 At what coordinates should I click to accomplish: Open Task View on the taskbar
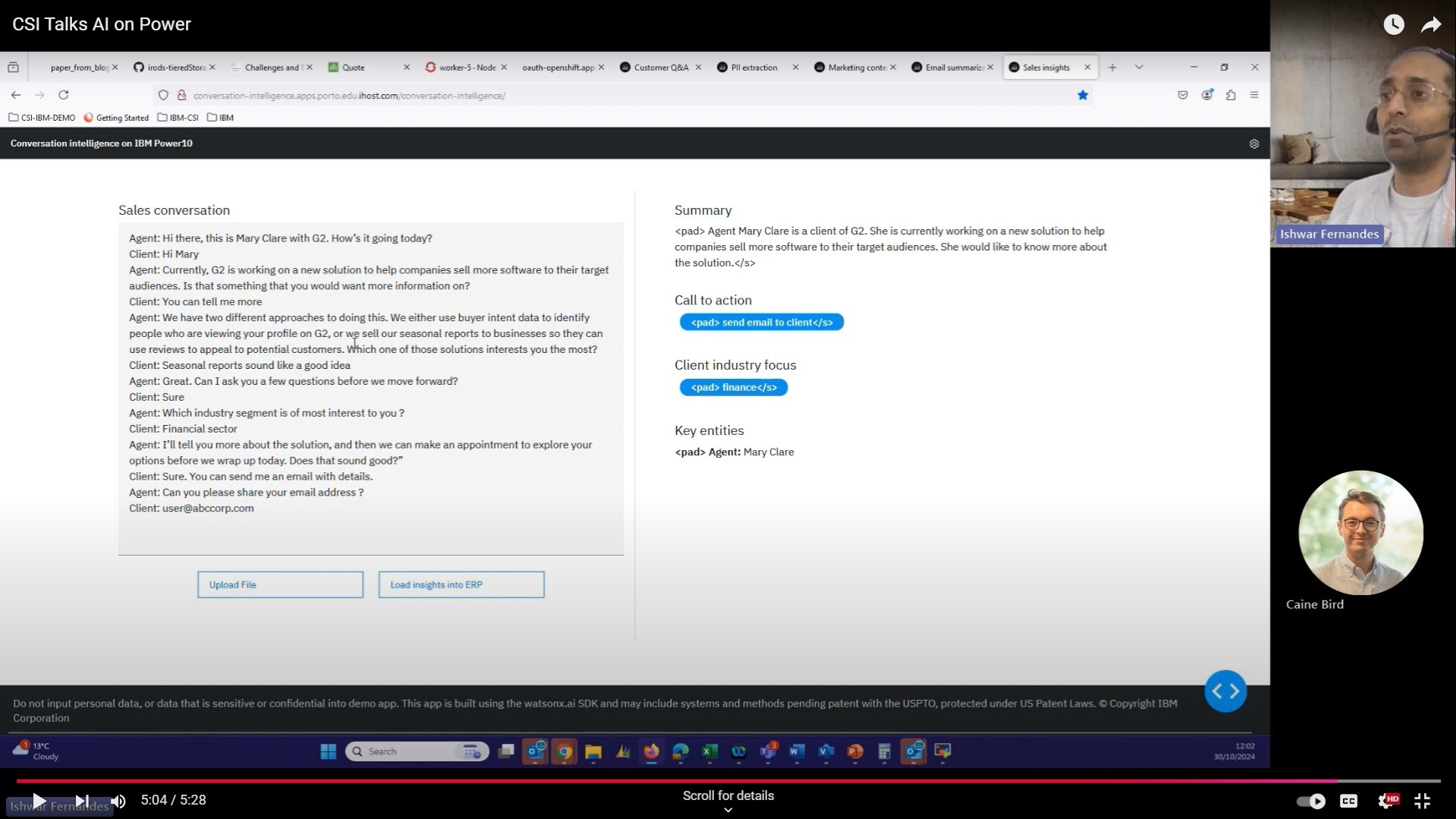click(x=506, y=751)
